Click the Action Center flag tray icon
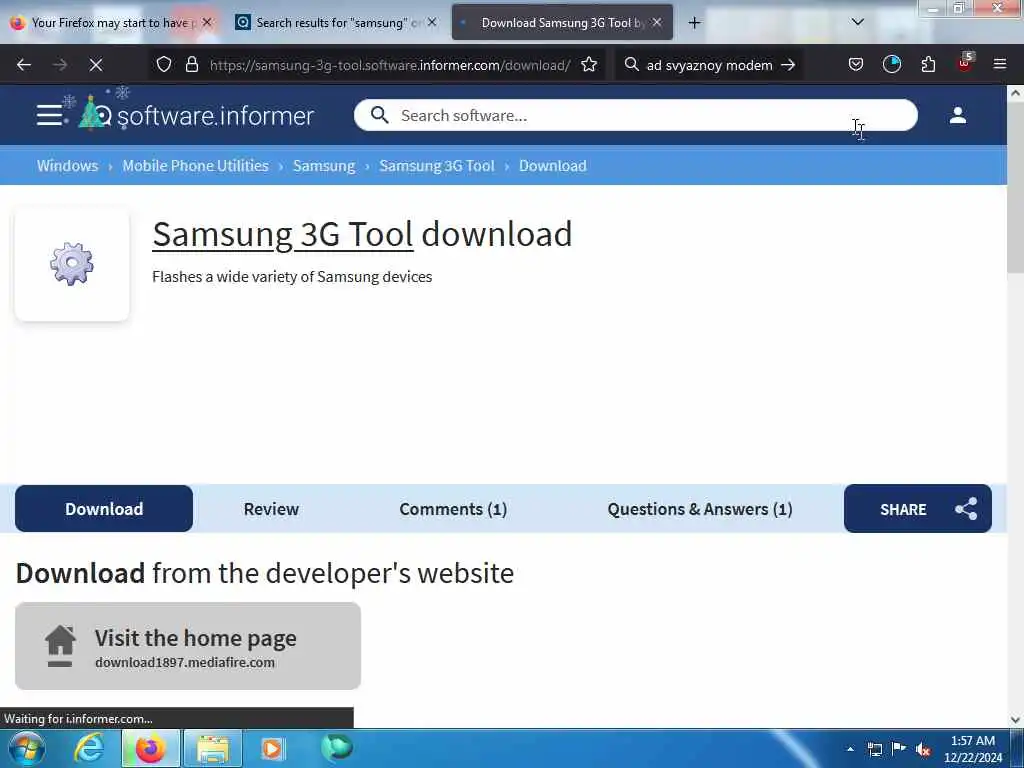Image resolution: width=1024 pixels, height=768 pixels. [899, 749]
